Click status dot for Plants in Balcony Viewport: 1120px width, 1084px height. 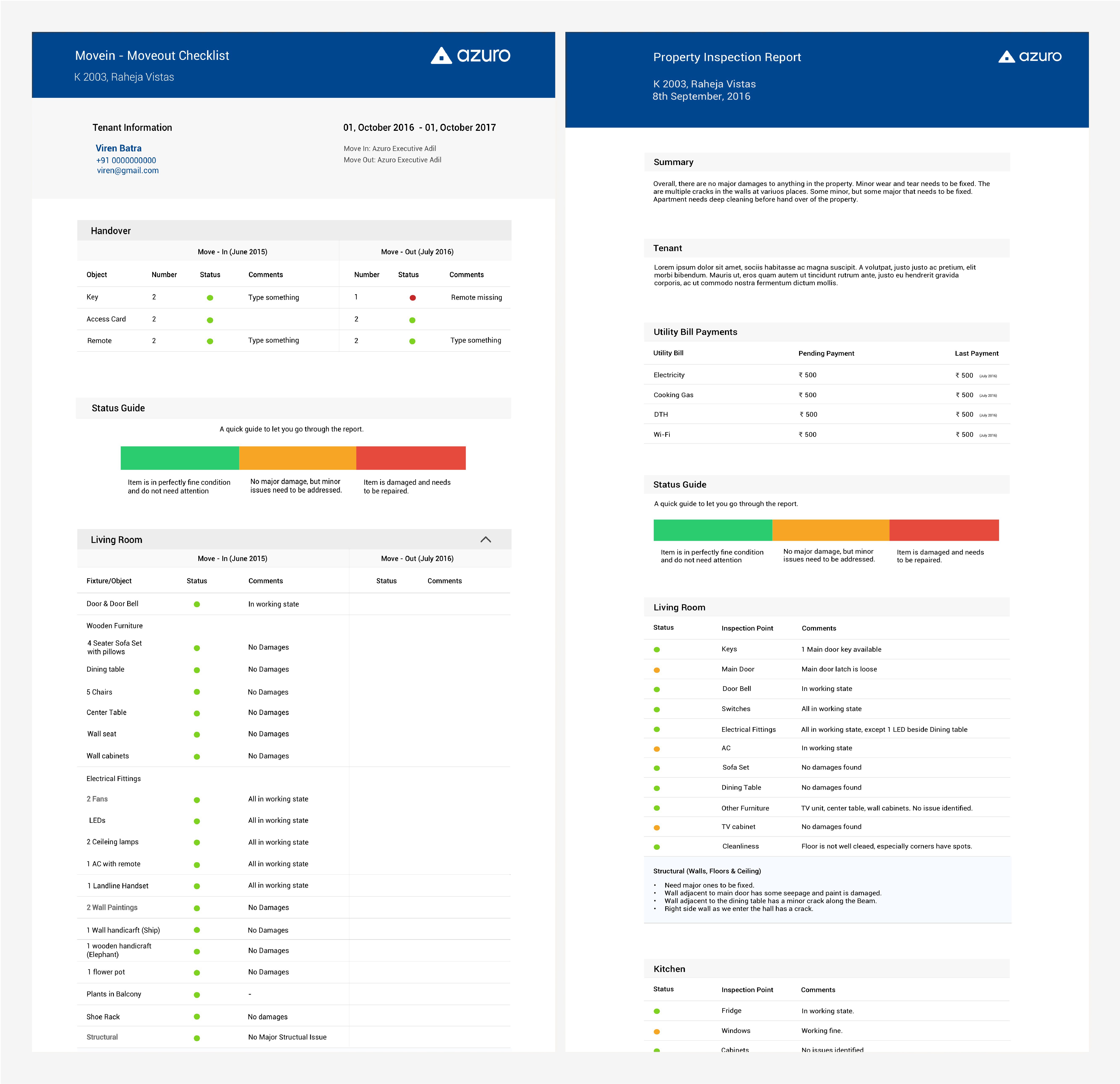[x=197, y=995]
